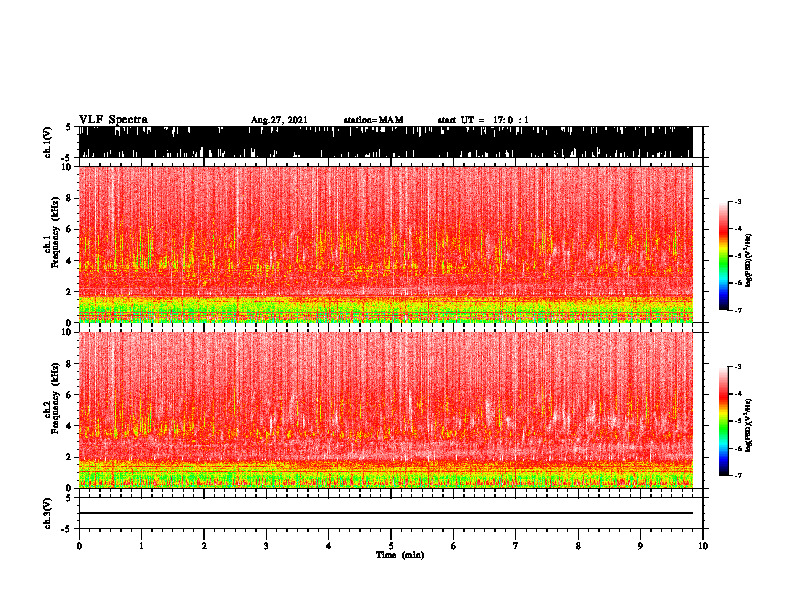The height and width of the screenshot is (612, 792).
Task: Click the "-3" label on ch.2 color bar
Action: coord(738,367)
